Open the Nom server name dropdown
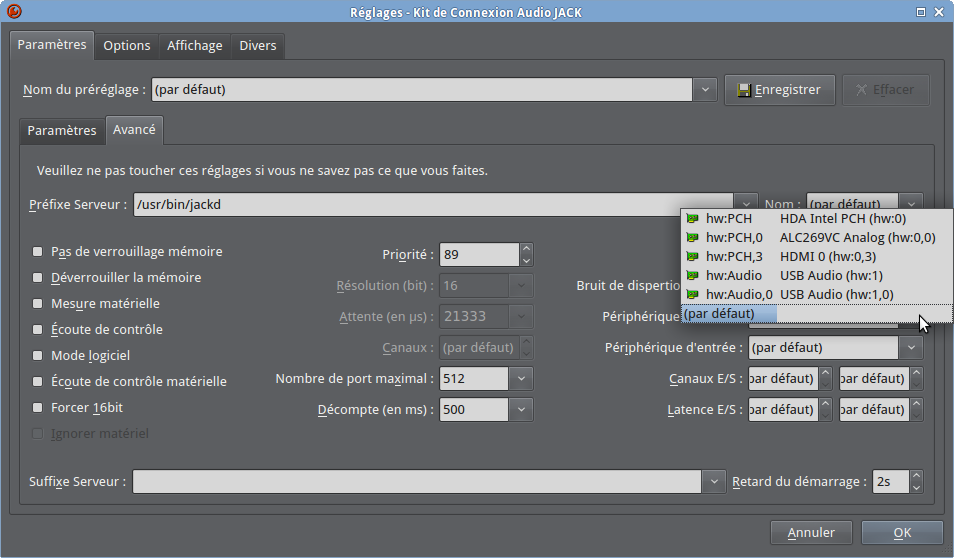This screenshot has height=558, width=954. [x=911, y=201]
